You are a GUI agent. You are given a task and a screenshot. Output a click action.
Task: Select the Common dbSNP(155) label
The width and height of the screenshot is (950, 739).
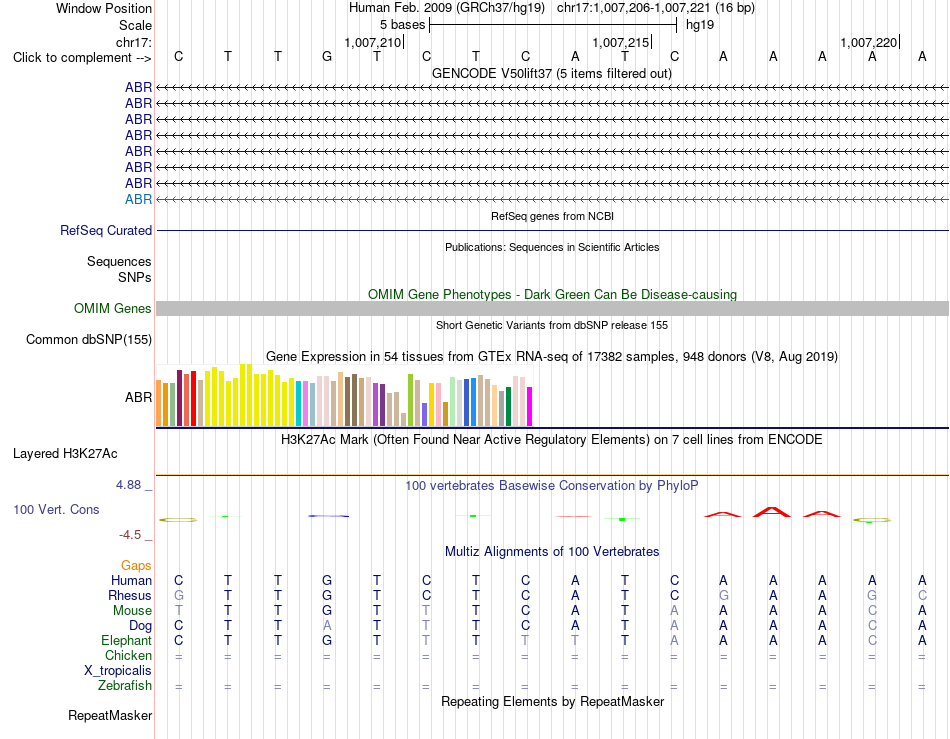[x=88, y=340]
